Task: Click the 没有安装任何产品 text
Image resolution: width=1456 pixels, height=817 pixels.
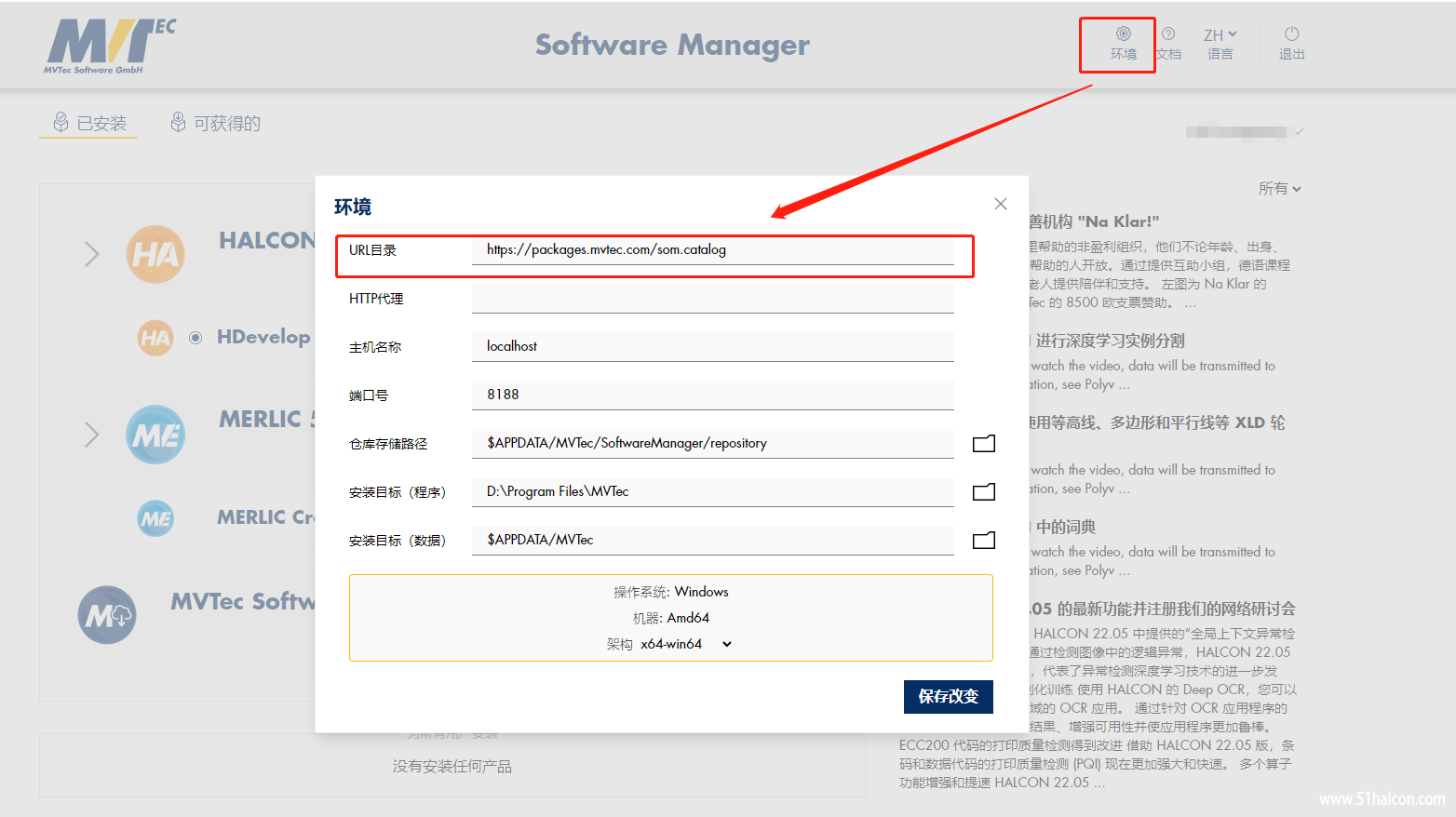Action: tap(452, 766)
